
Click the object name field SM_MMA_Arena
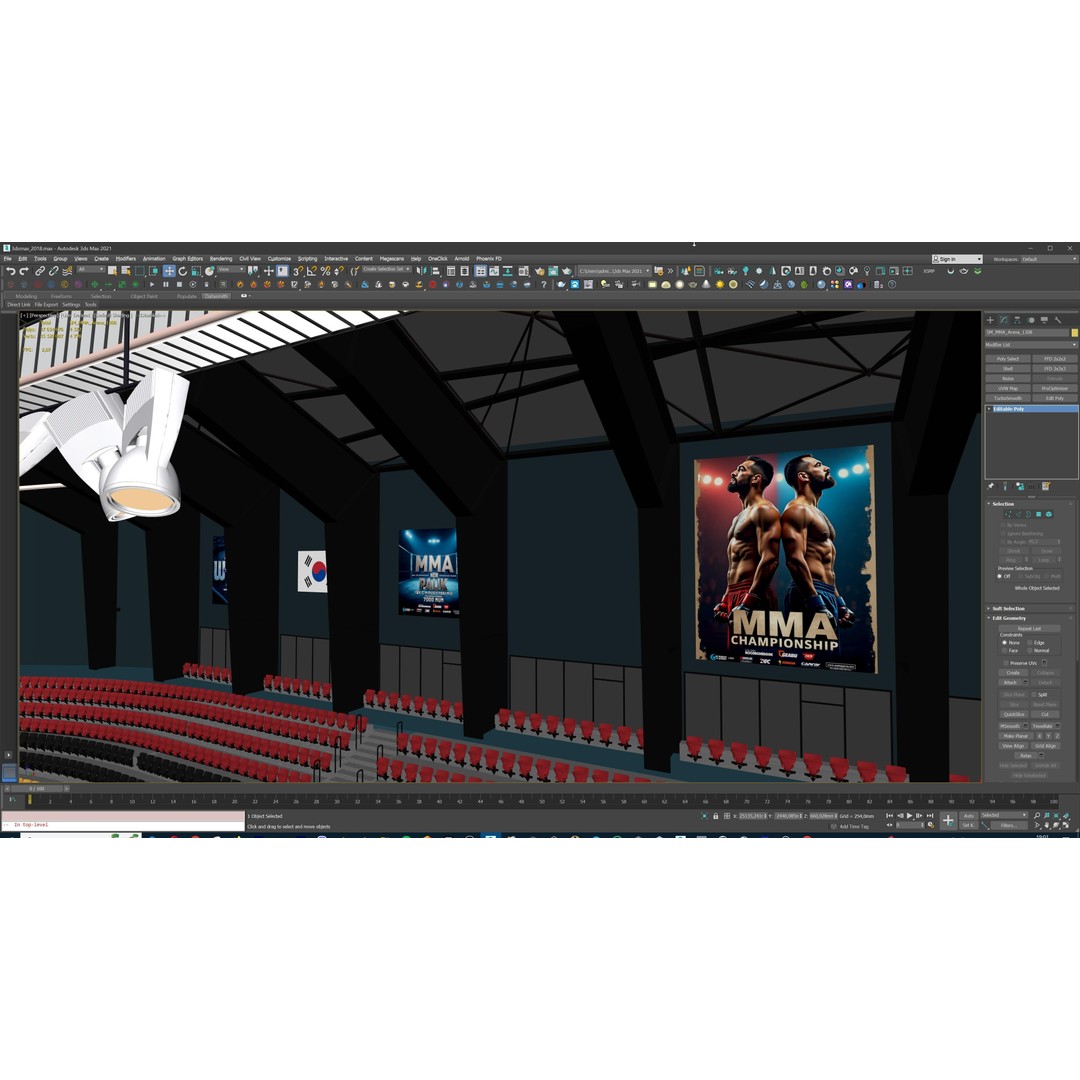pyautogui.click(x=1026, y=332)
